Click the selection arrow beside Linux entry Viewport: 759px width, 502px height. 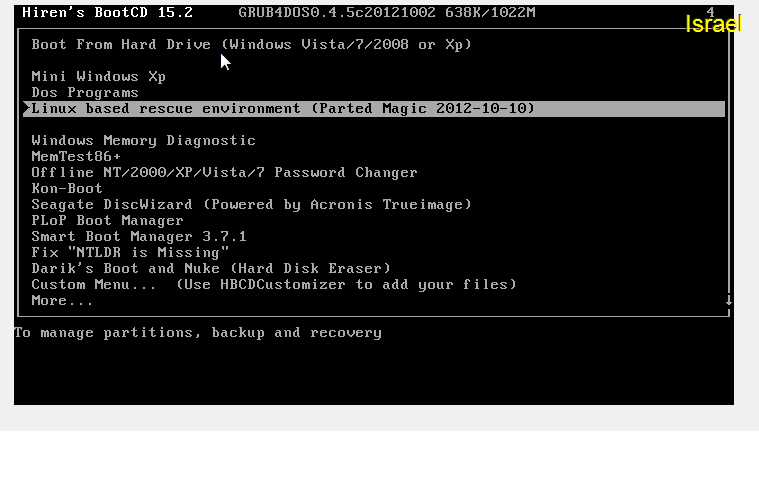coord(27,108)
